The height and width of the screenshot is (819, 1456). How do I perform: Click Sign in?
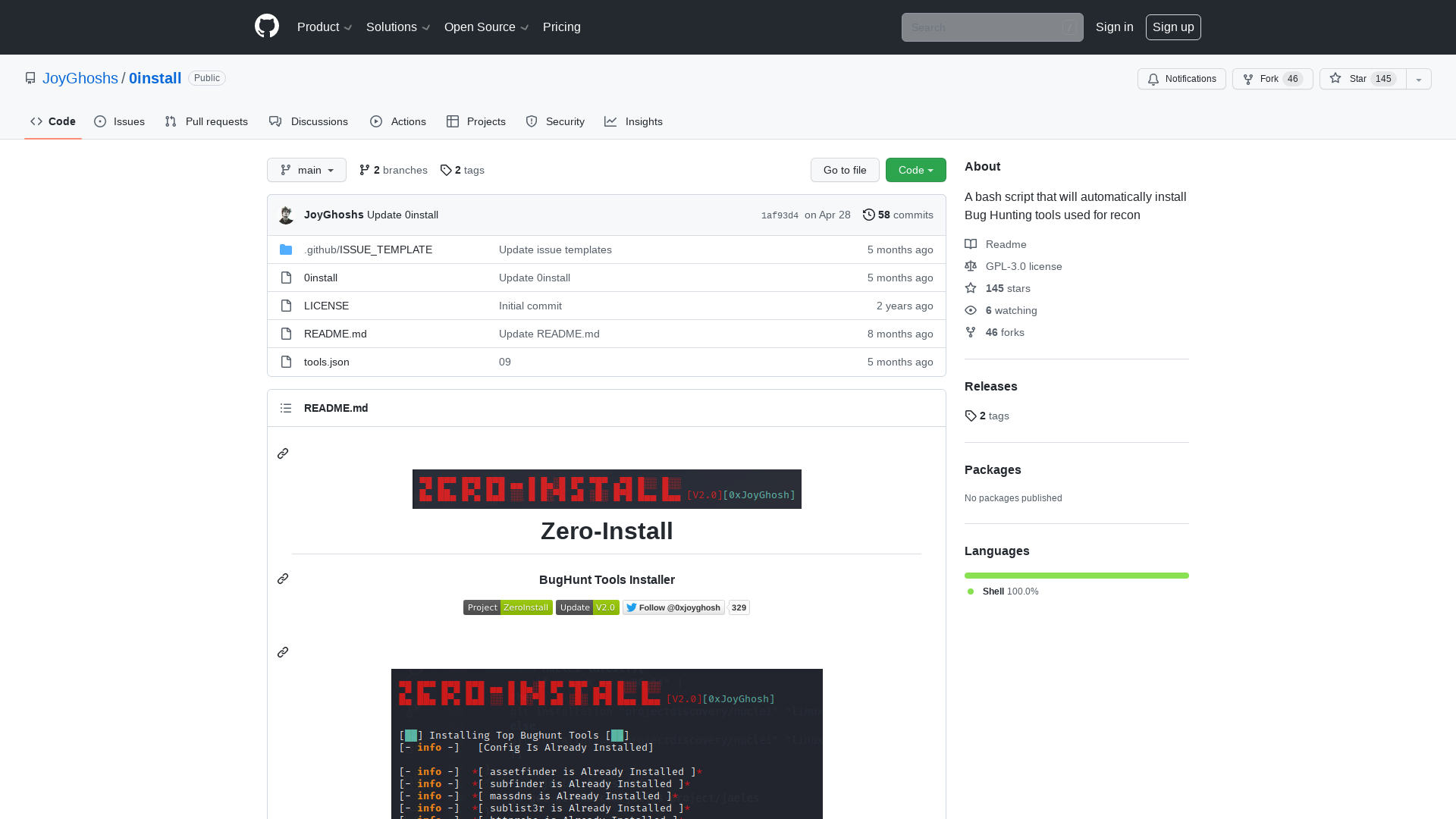[x=1115, y=27]
